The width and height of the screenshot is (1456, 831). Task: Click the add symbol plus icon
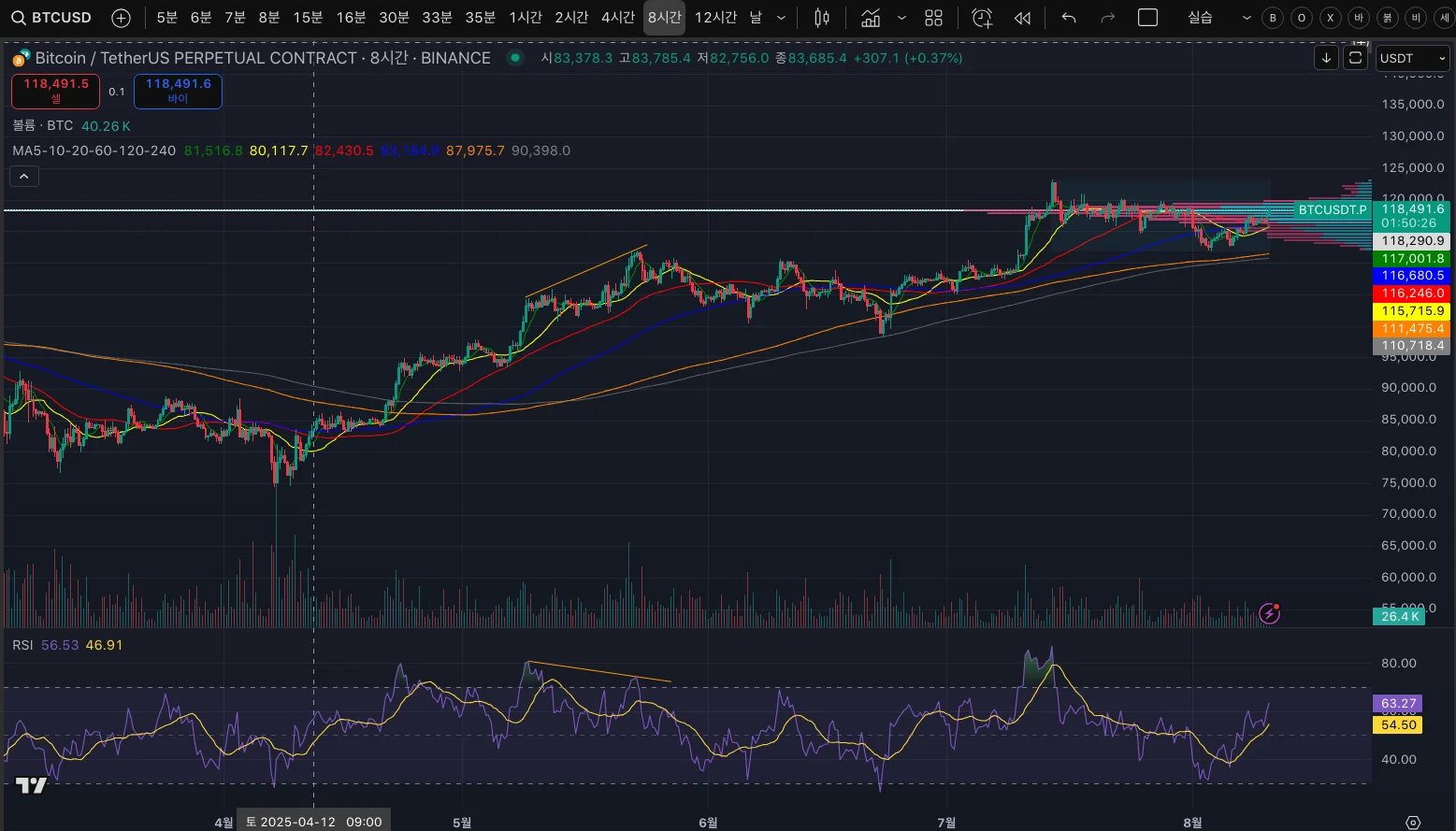click(121, 18)
